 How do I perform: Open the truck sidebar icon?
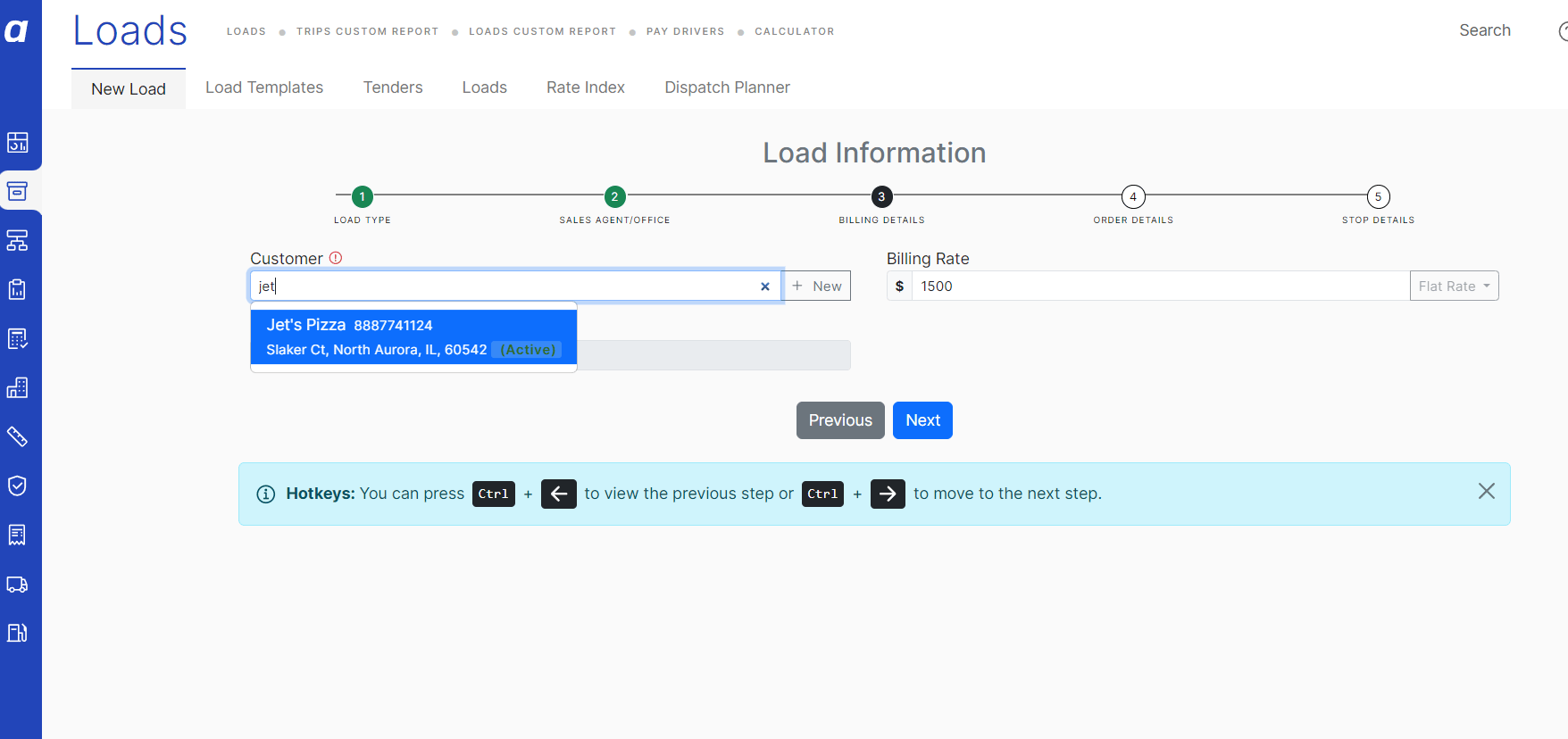pyautogui.click(x=17, y=585)
